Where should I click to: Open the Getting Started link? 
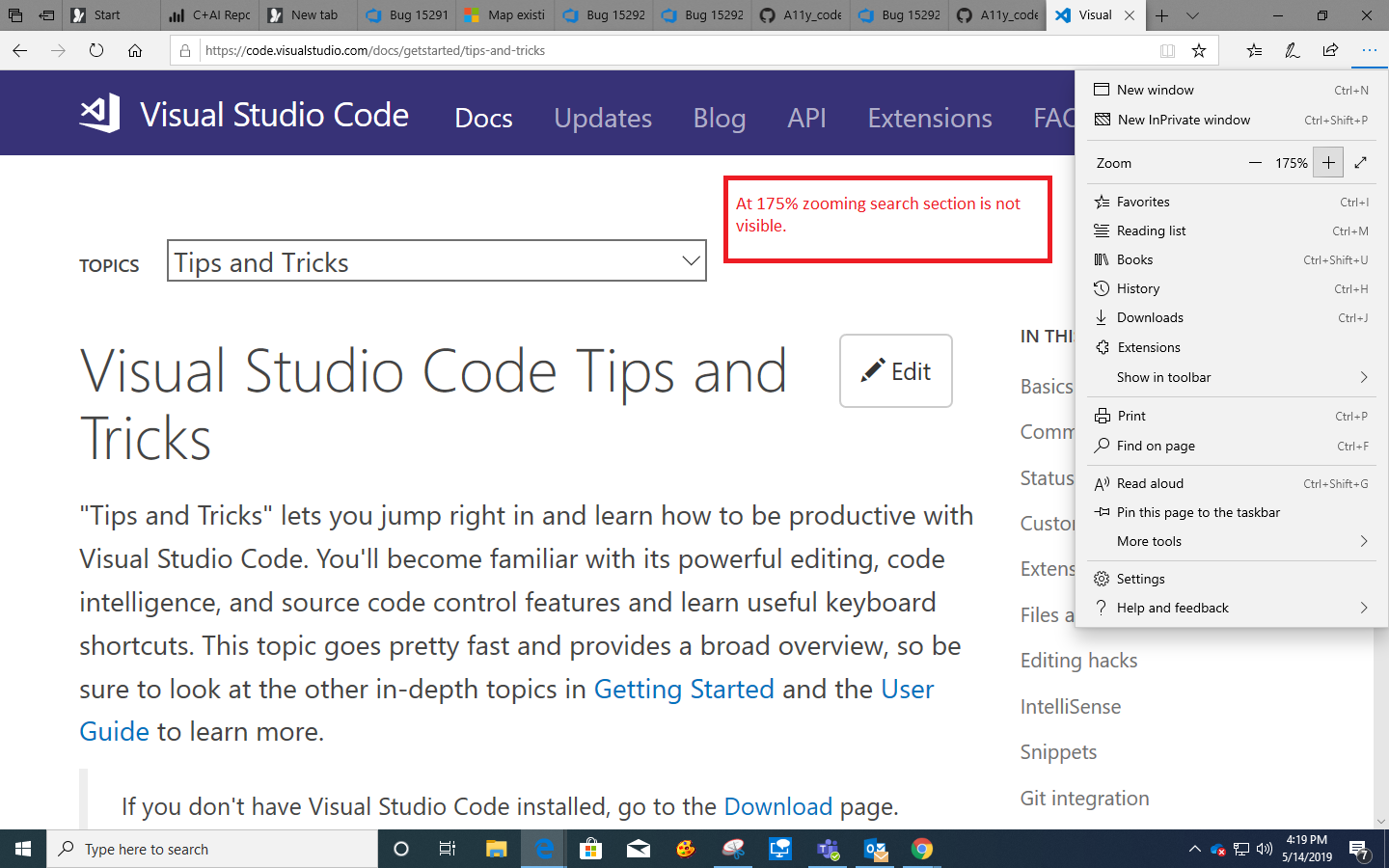[x=684, y=689]
